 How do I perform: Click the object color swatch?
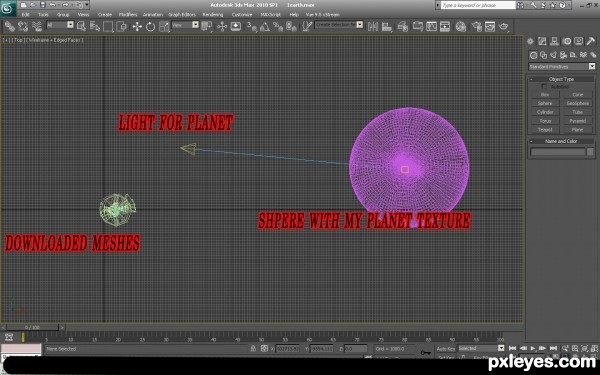click(590, 152)
